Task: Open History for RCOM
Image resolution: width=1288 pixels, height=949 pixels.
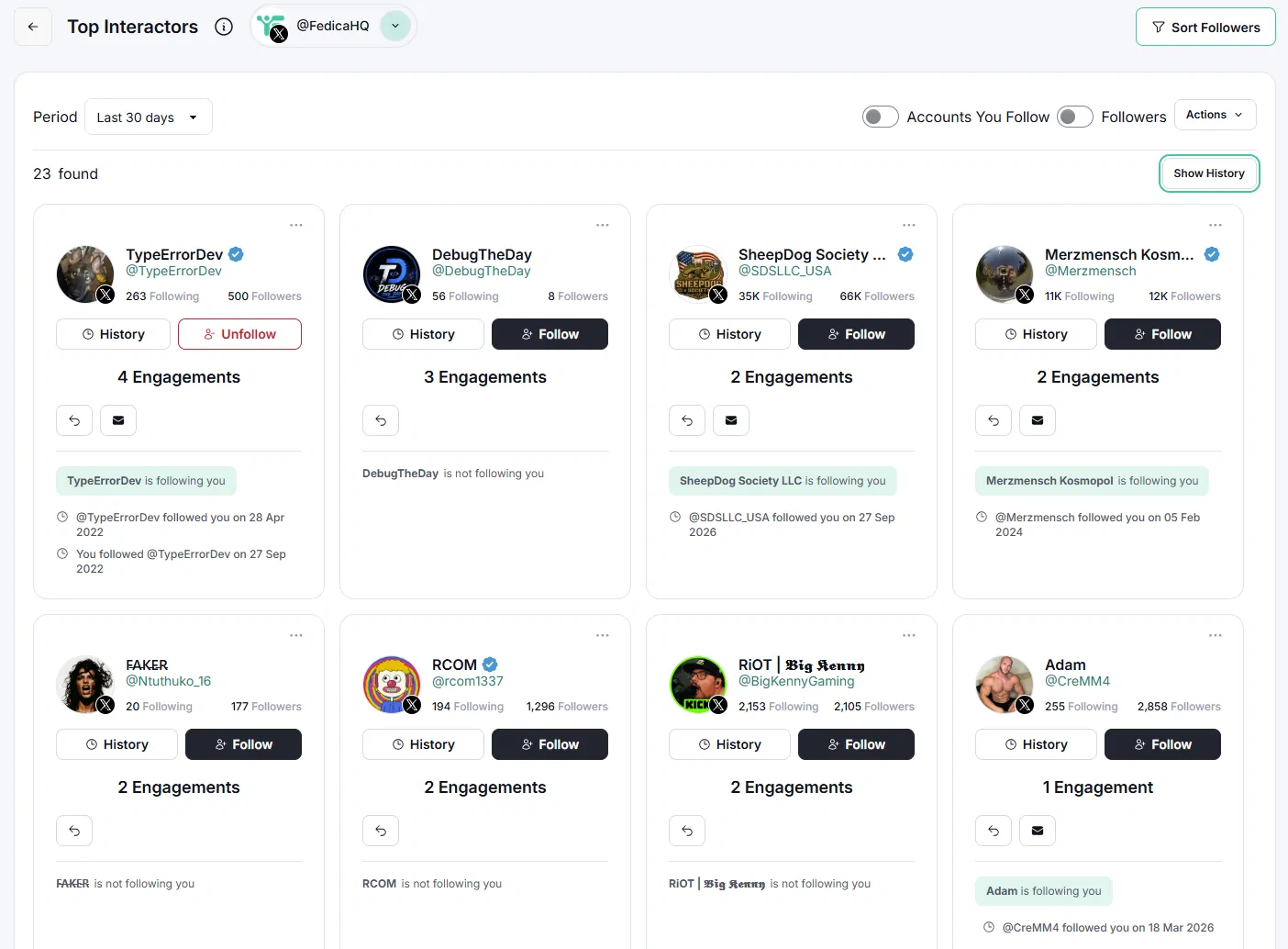Action: pyautogui.click(x=423, y=744)
